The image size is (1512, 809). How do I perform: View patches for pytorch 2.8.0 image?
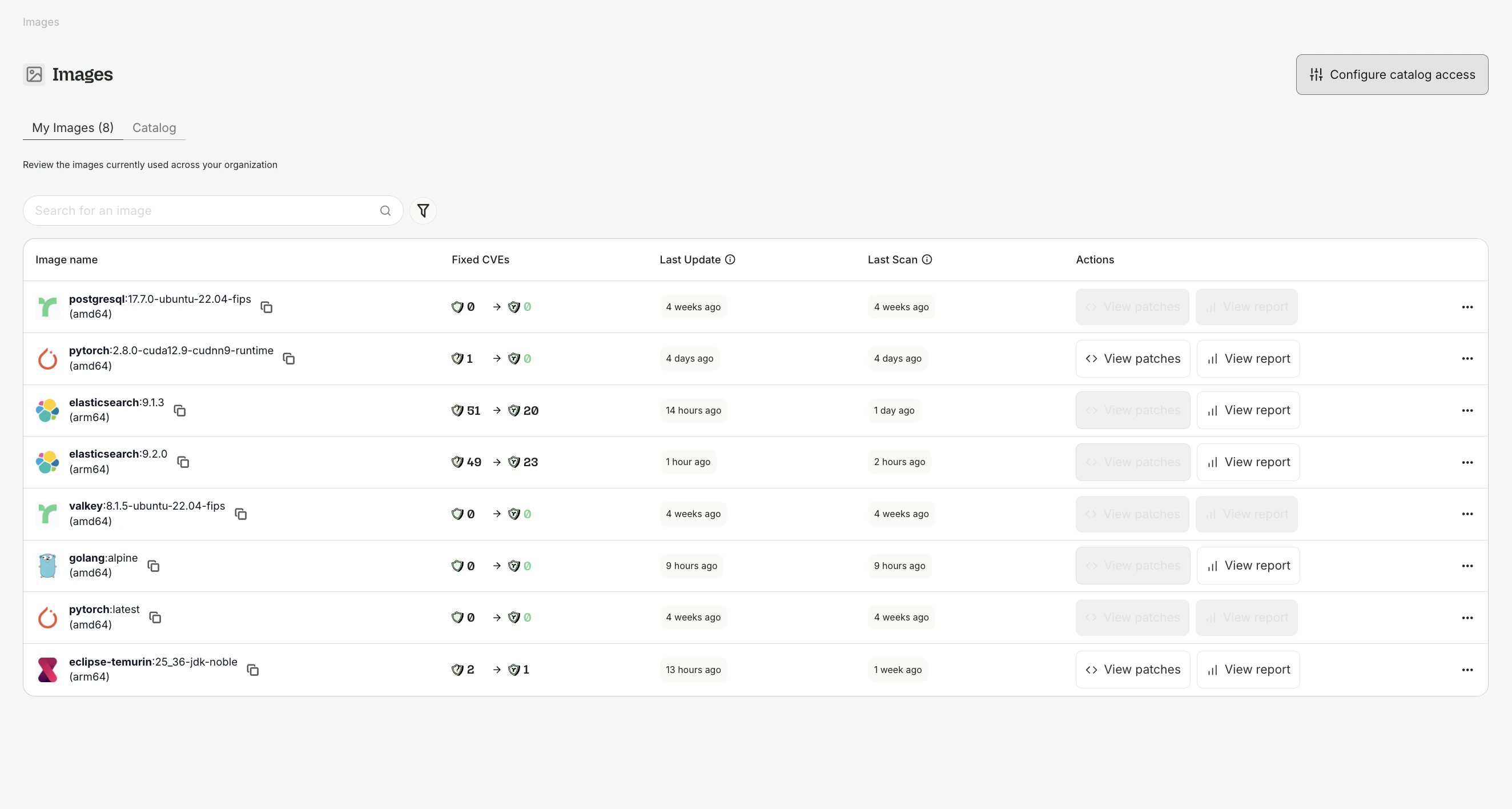click(1132, 358)
